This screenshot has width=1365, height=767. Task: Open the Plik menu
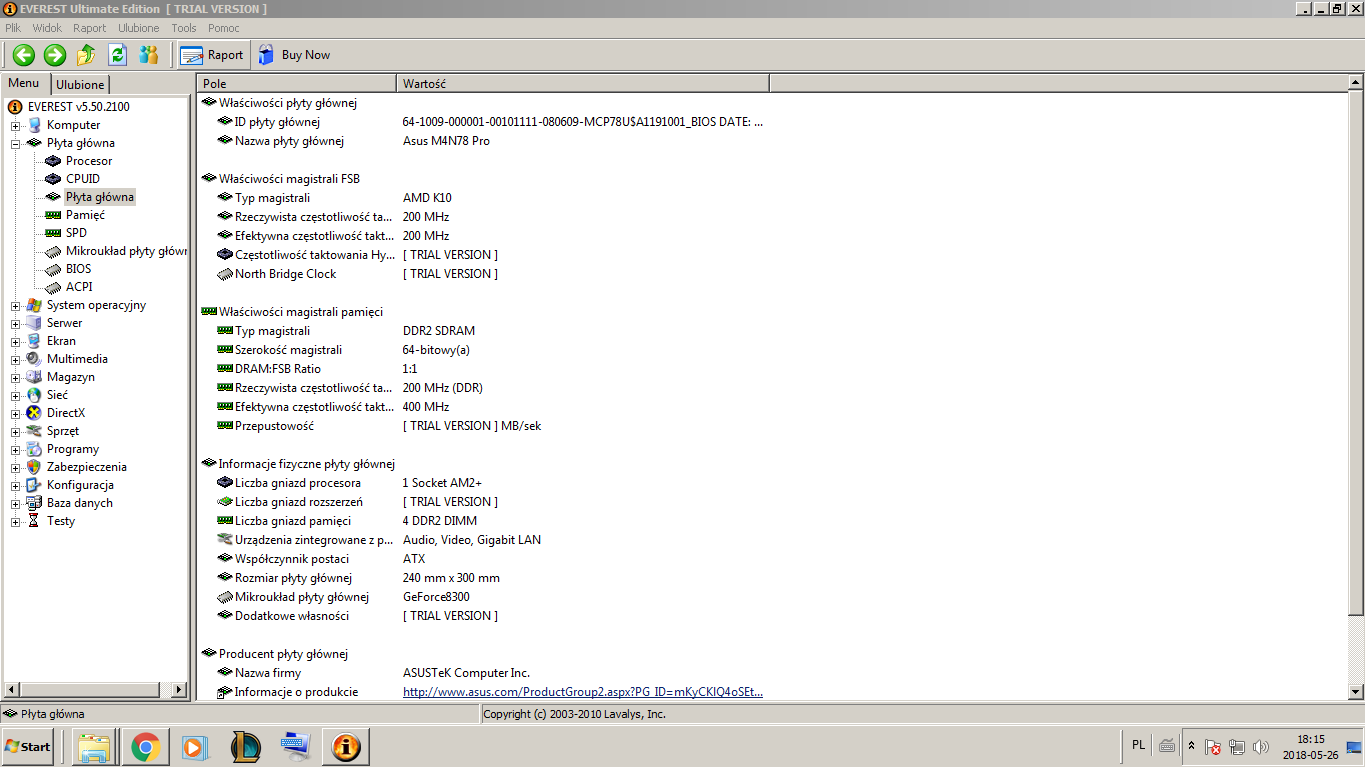[x=13, y=28]
